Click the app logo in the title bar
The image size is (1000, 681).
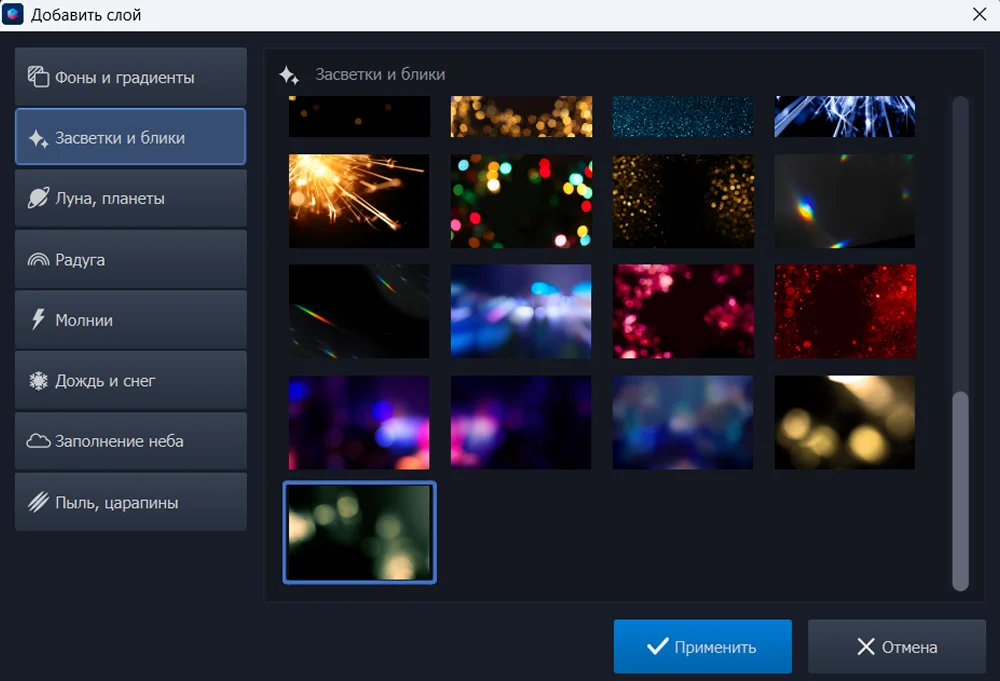(x=13, y=14)
